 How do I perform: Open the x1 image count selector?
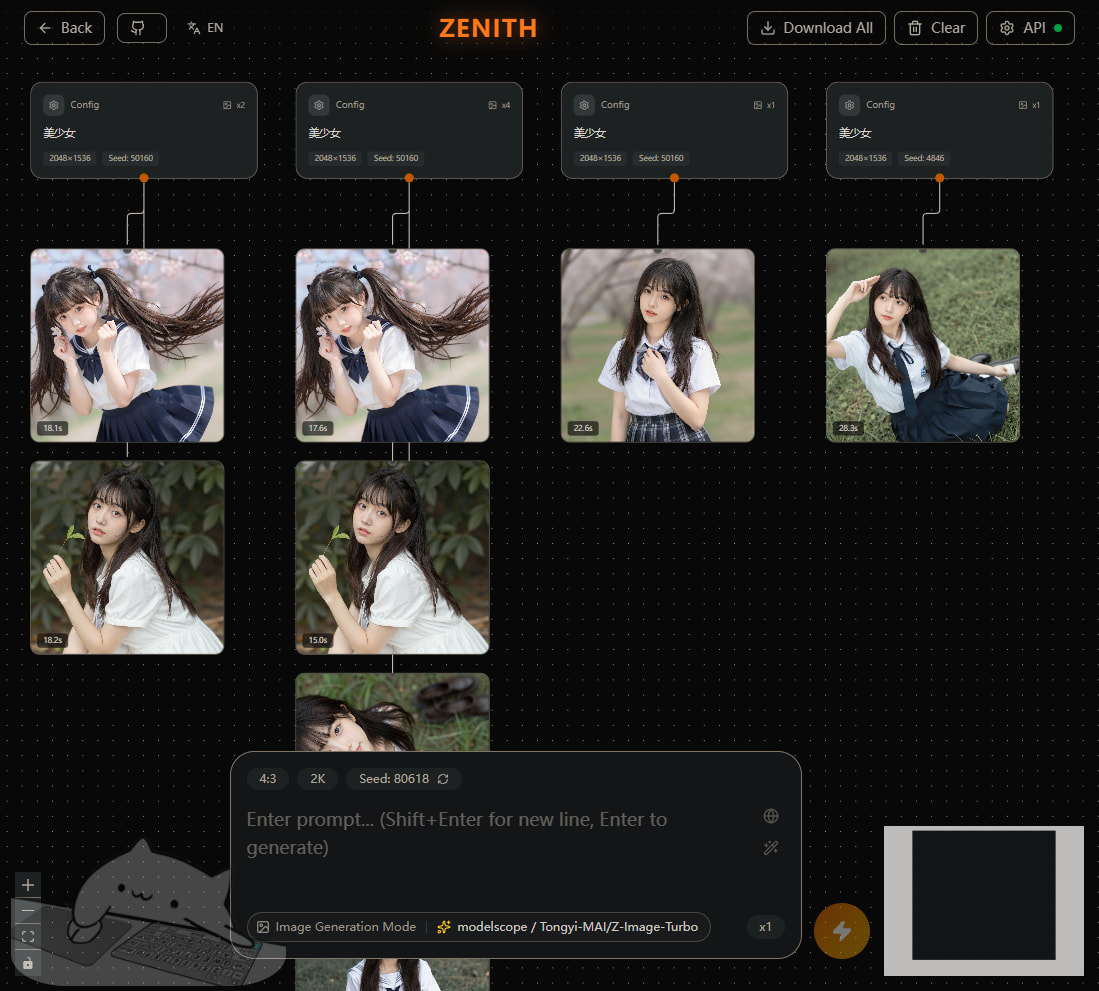click(765, 927)
